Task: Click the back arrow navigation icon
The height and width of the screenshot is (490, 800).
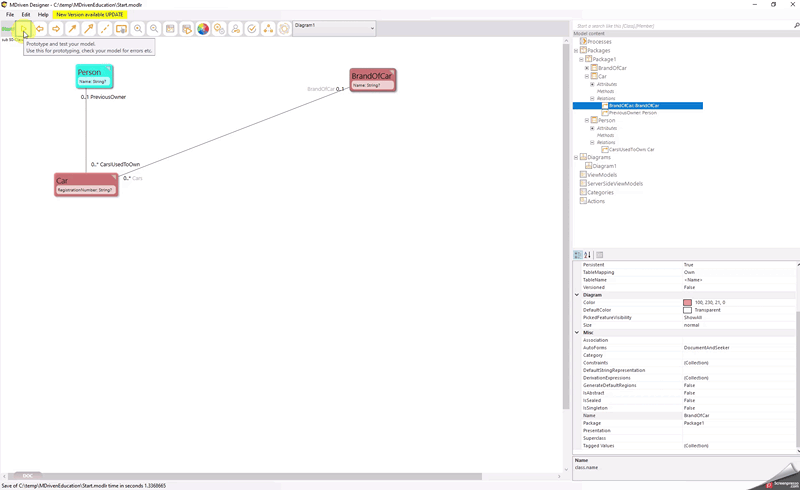Action: 40,29
